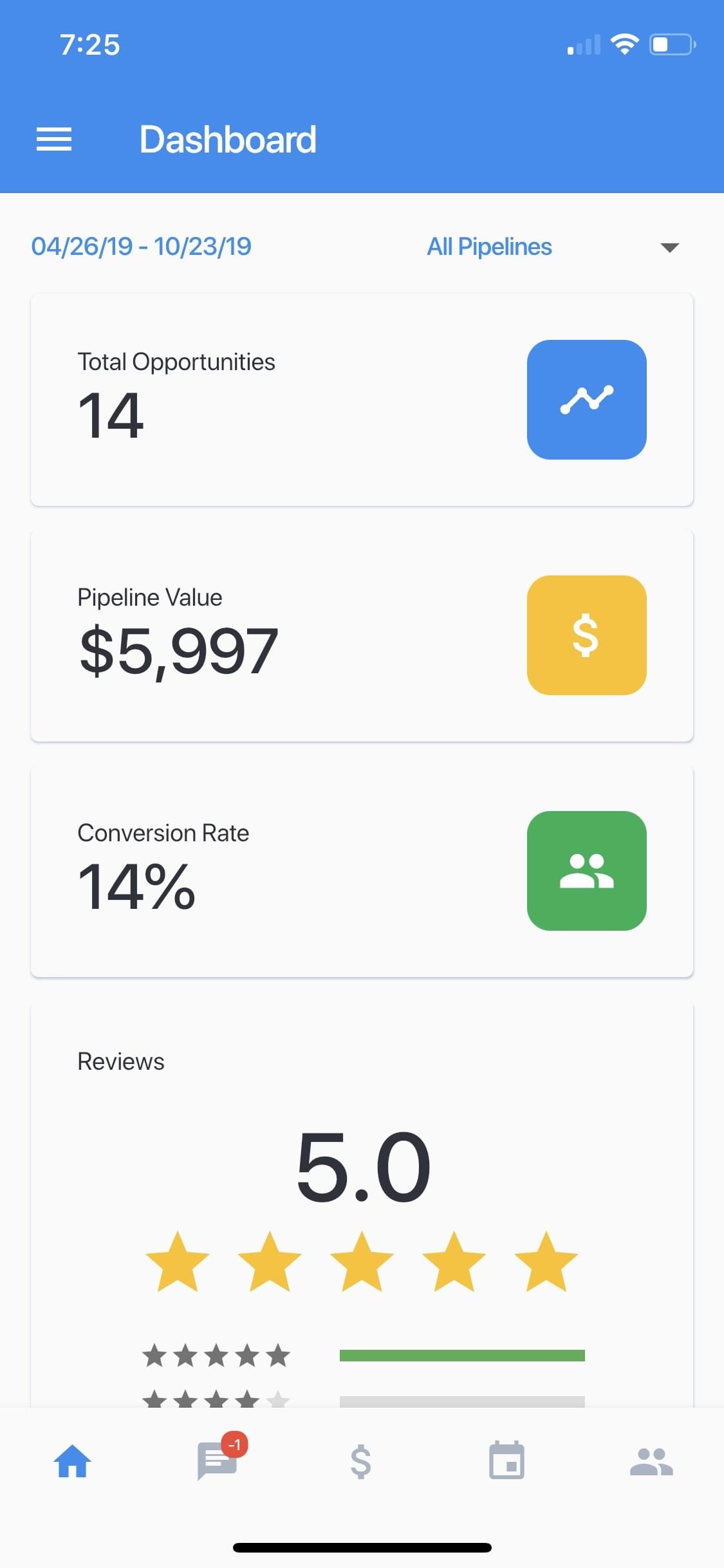The image size is (724, 1568).
Task: Go to the Home tab
Action: pyautogui.click(x=72, y=1461)
